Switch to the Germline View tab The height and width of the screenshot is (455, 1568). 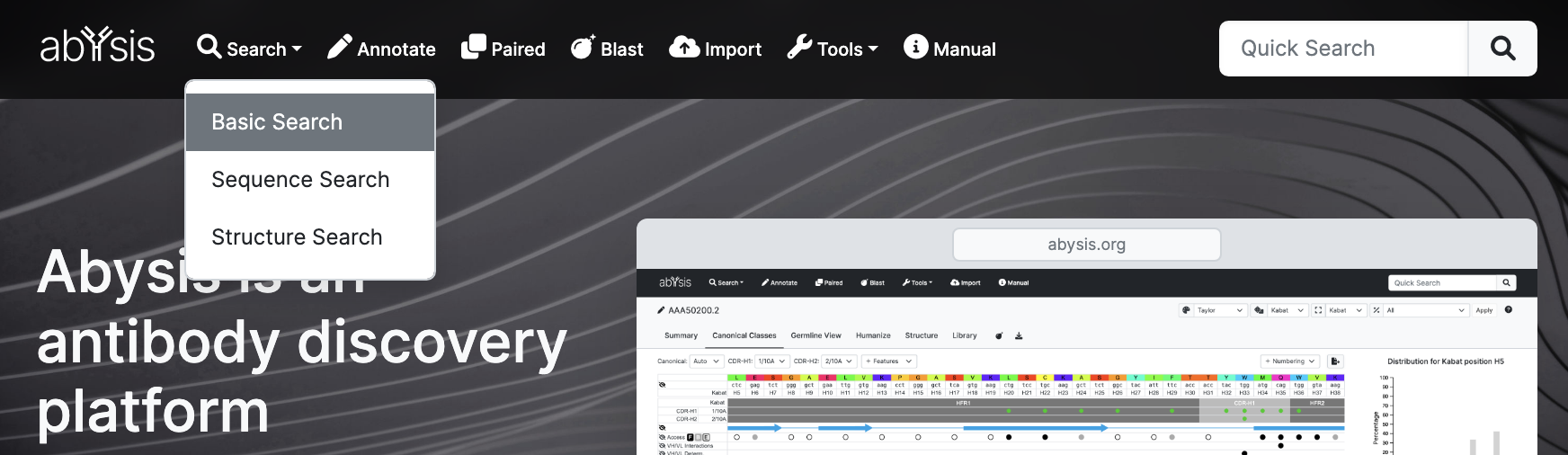816,335
